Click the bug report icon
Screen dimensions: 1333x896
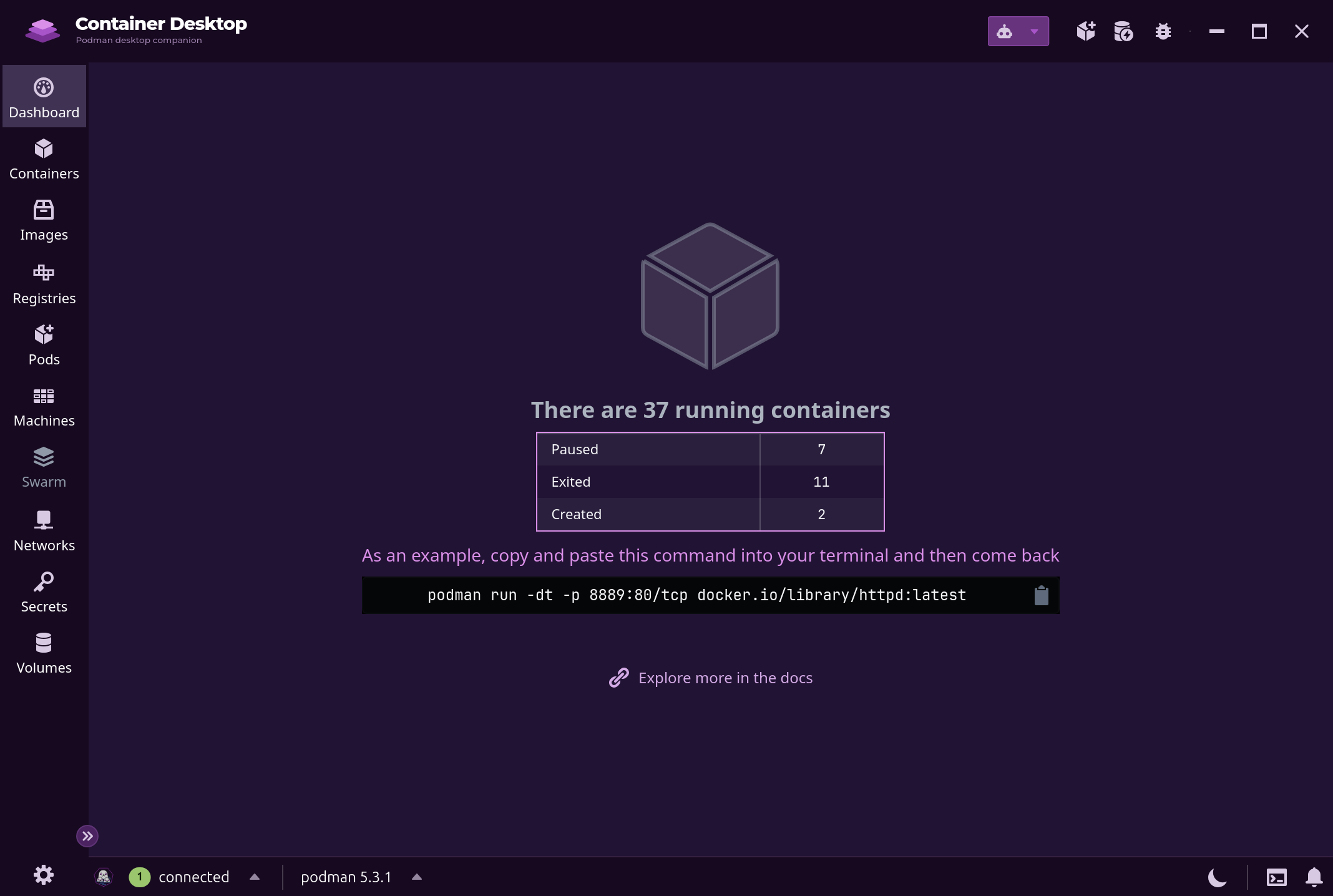pyautogui.click(x=1163, y=31)
